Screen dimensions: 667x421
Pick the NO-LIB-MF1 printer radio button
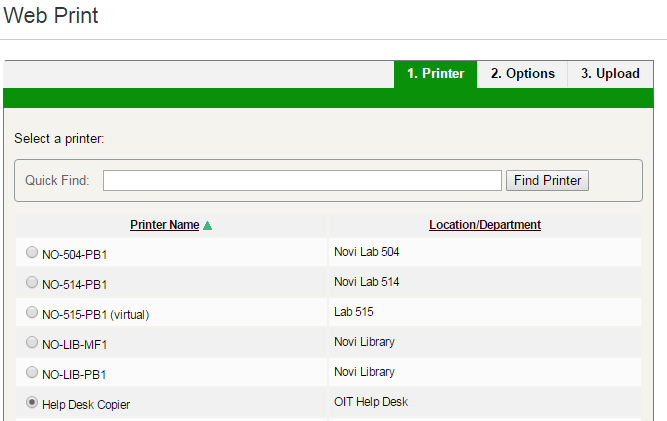32,342
